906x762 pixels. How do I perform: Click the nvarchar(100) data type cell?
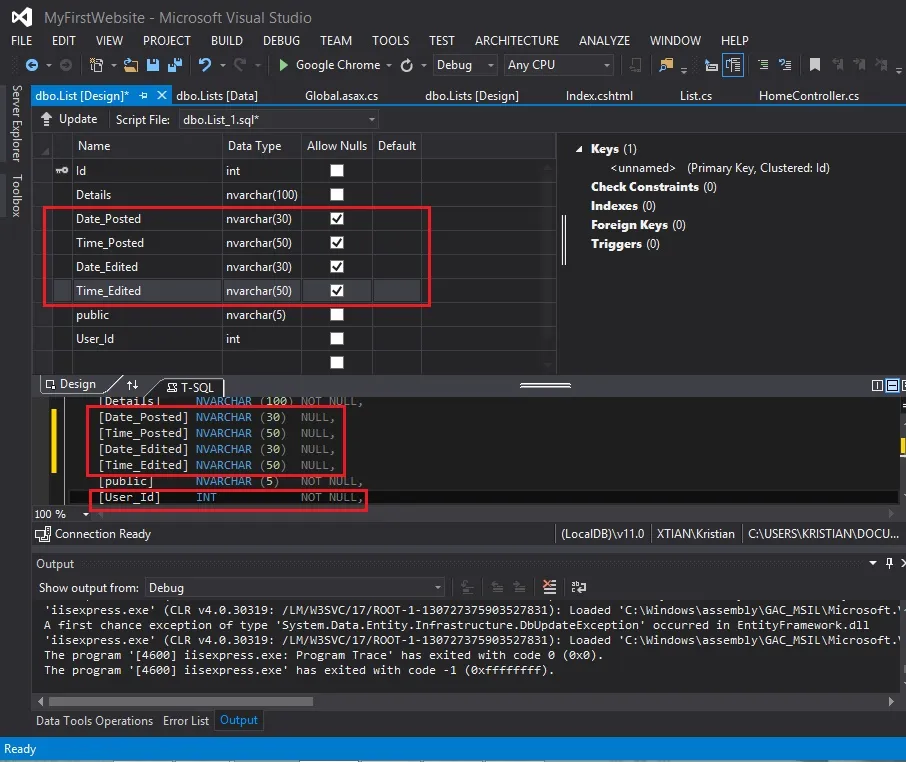click(262, 195)
